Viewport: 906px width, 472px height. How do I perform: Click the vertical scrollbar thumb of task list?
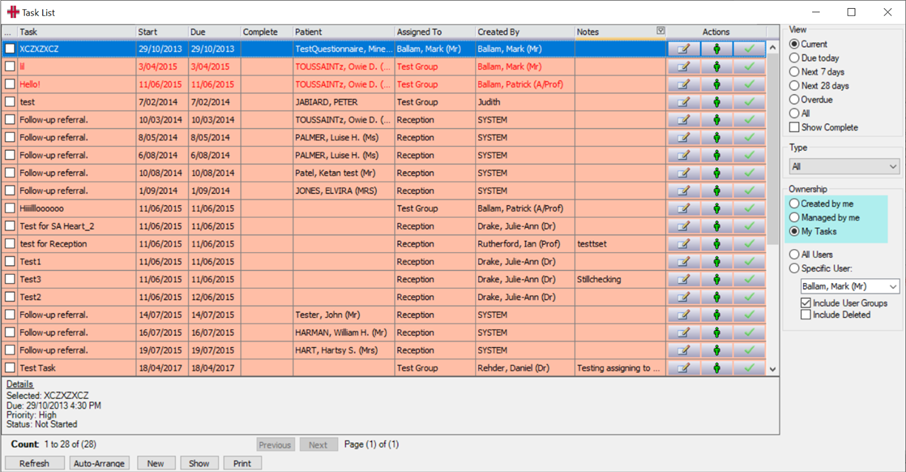pos(773,149)
